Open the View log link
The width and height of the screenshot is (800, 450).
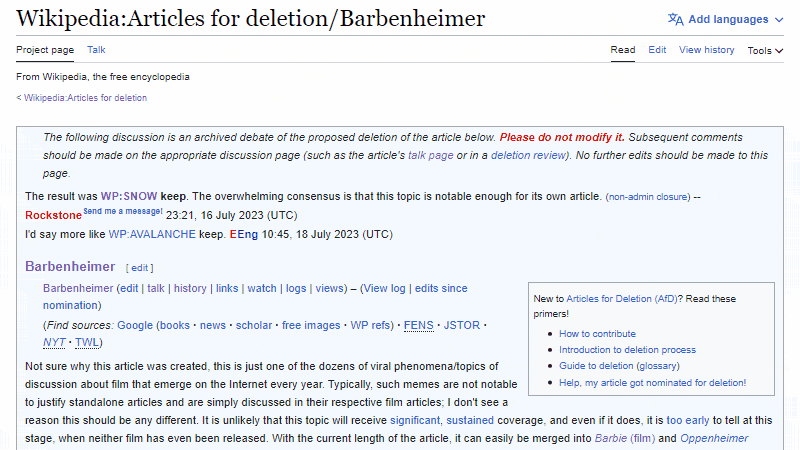click(385, 288)
